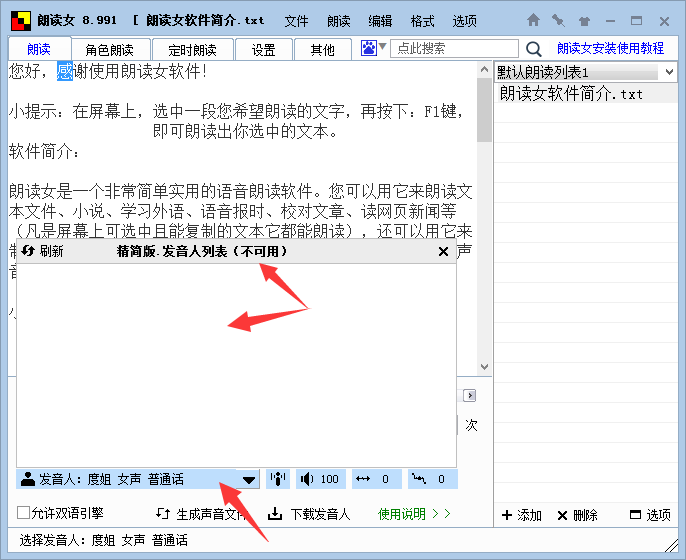Click the greeting line 您好,感谢使用朗读女软件!
This screenshot has width=686, height=560.
click(x=108, y=71)
